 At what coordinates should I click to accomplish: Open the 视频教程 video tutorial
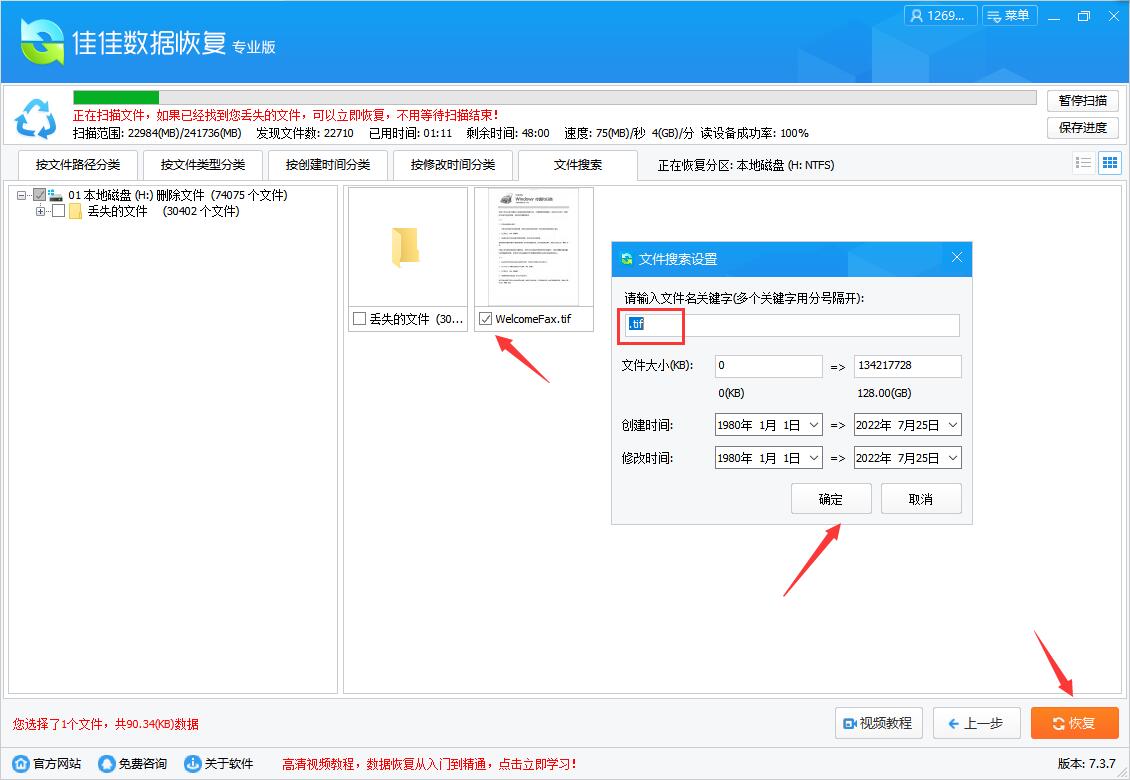(878, 723)
